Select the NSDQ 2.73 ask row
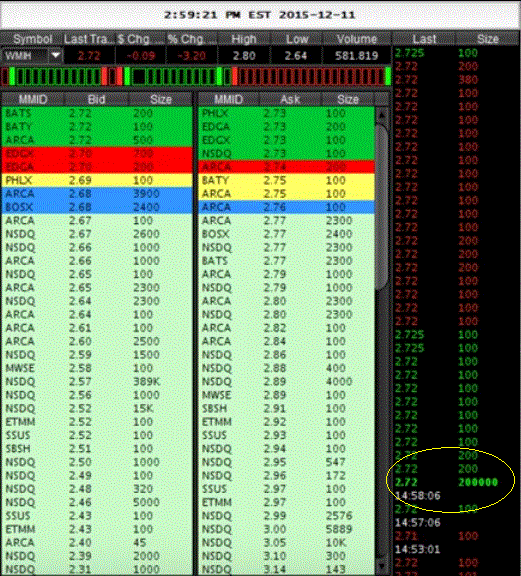 click(x=287, y=154)
